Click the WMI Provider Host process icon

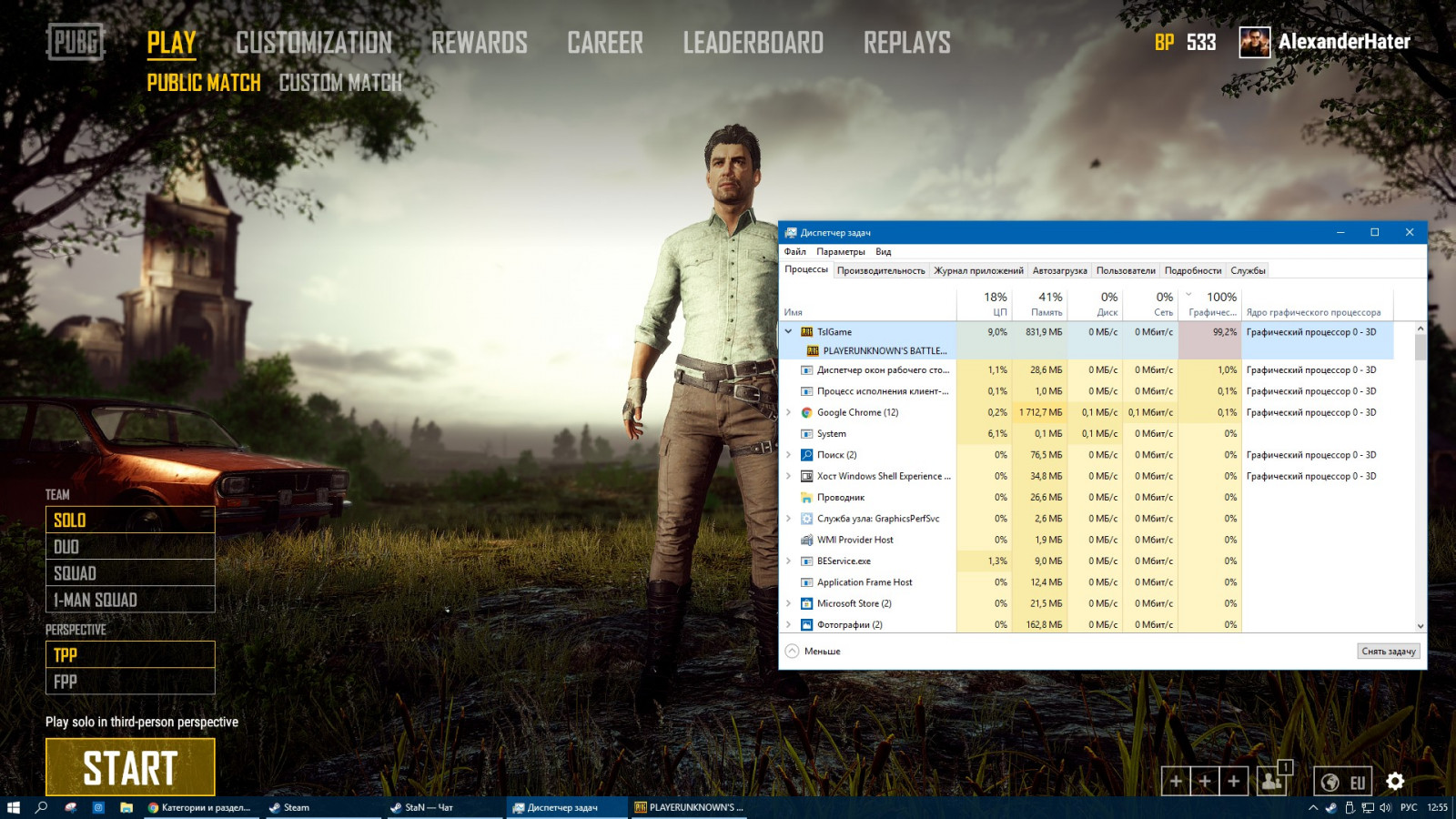(806, 540)
